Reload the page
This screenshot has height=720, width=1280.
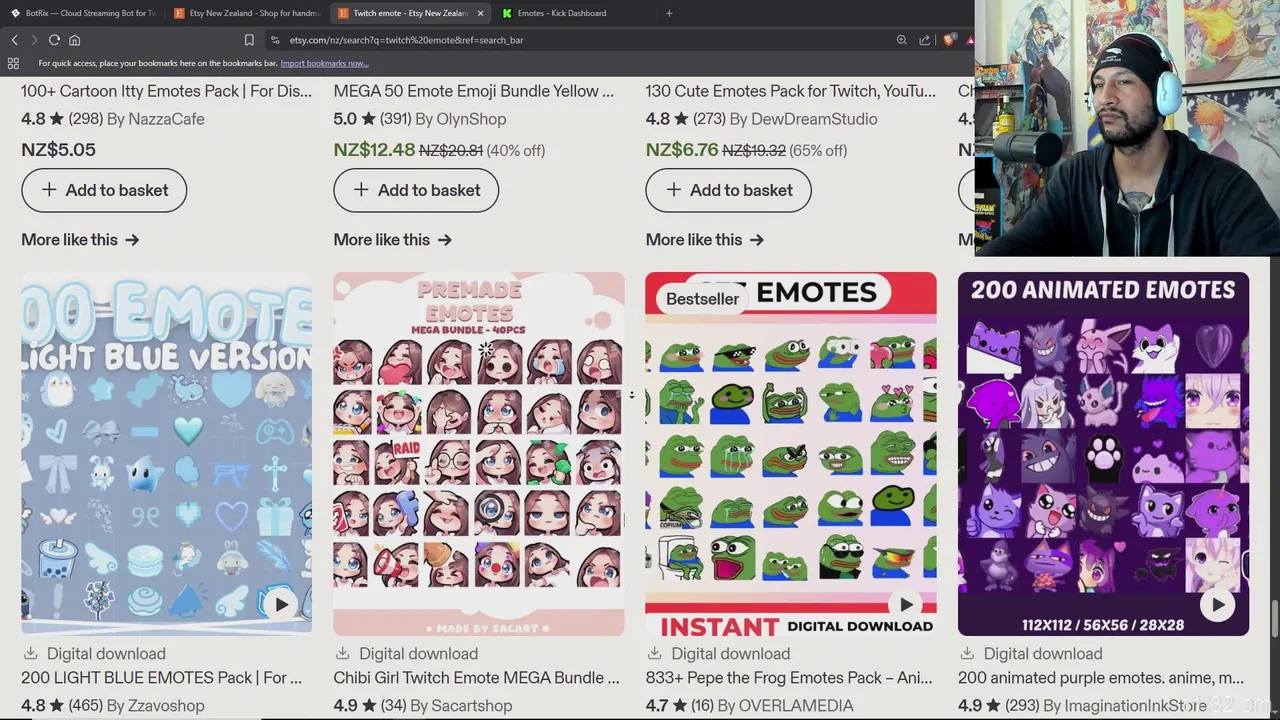[54, 40]
